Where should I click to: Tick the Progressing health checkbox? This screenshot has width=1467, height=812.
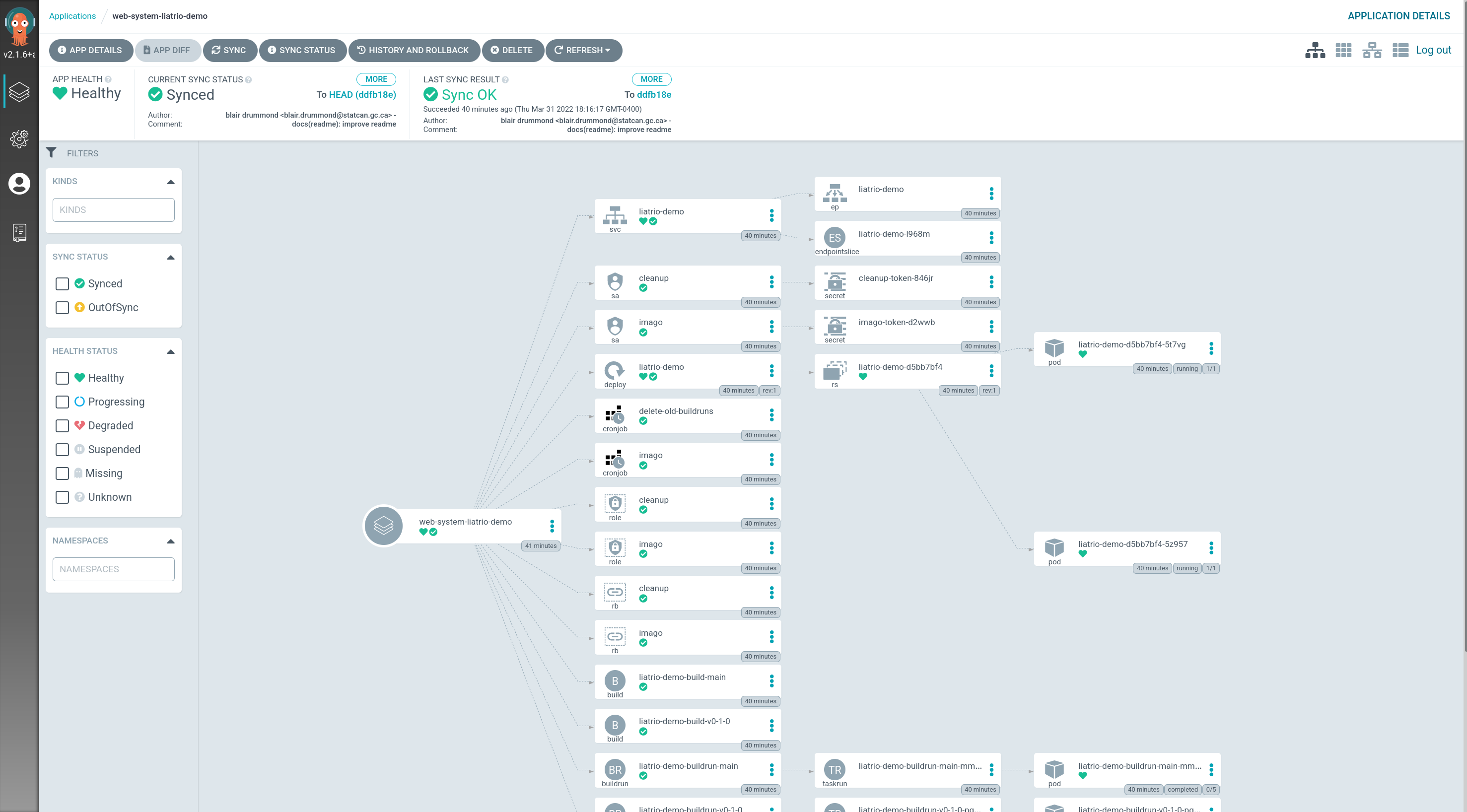pos(62,402)
